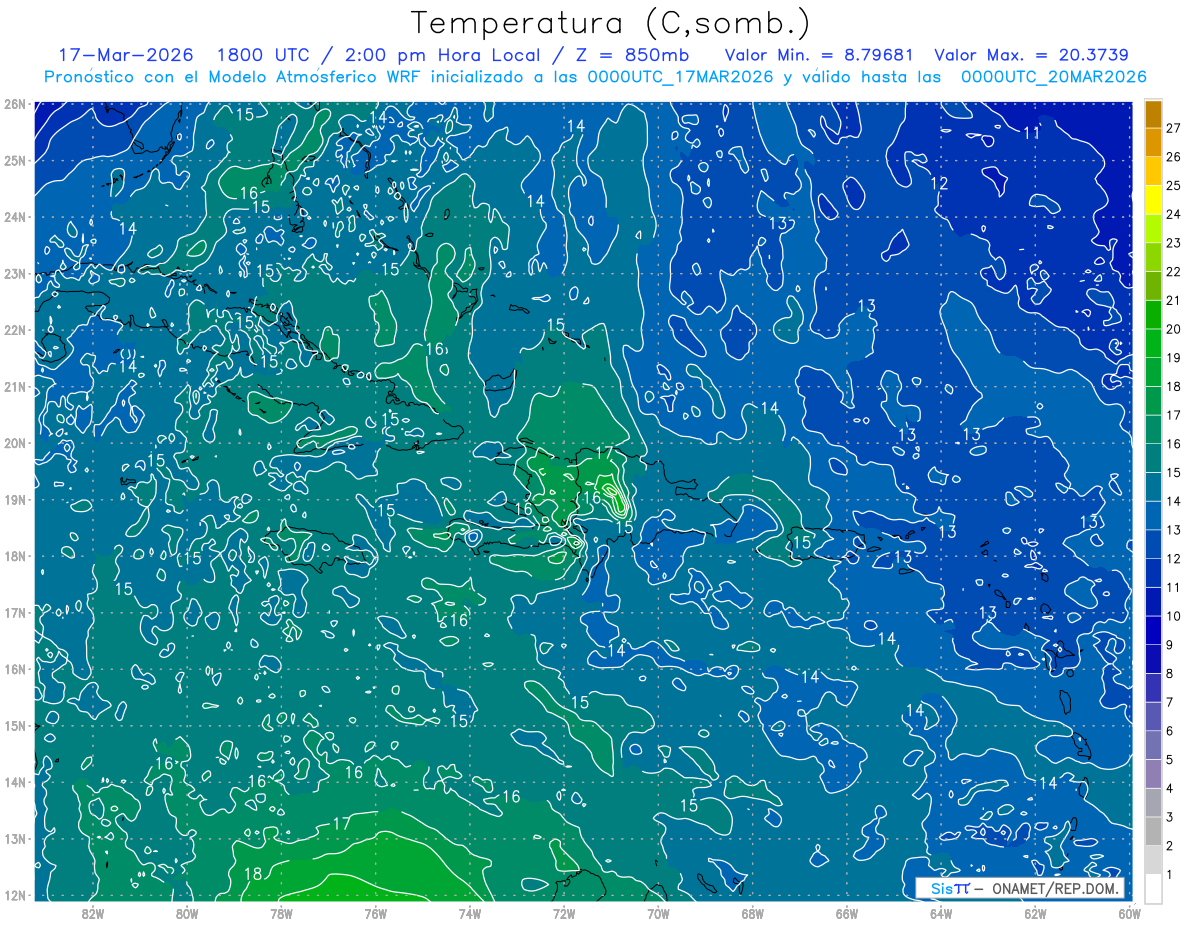Click the valid-until stamp '0000UTC_20MAR2026'
The height and width of the screenshot is (927, 1200).
coord(1052,77)
